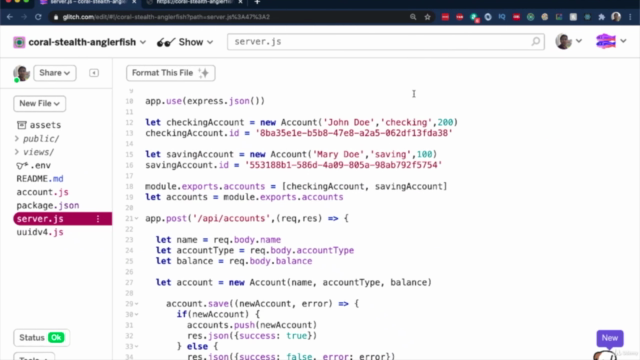
Task: Click the 'Mary Doe' string on line 15
Action: pos(338,154)
